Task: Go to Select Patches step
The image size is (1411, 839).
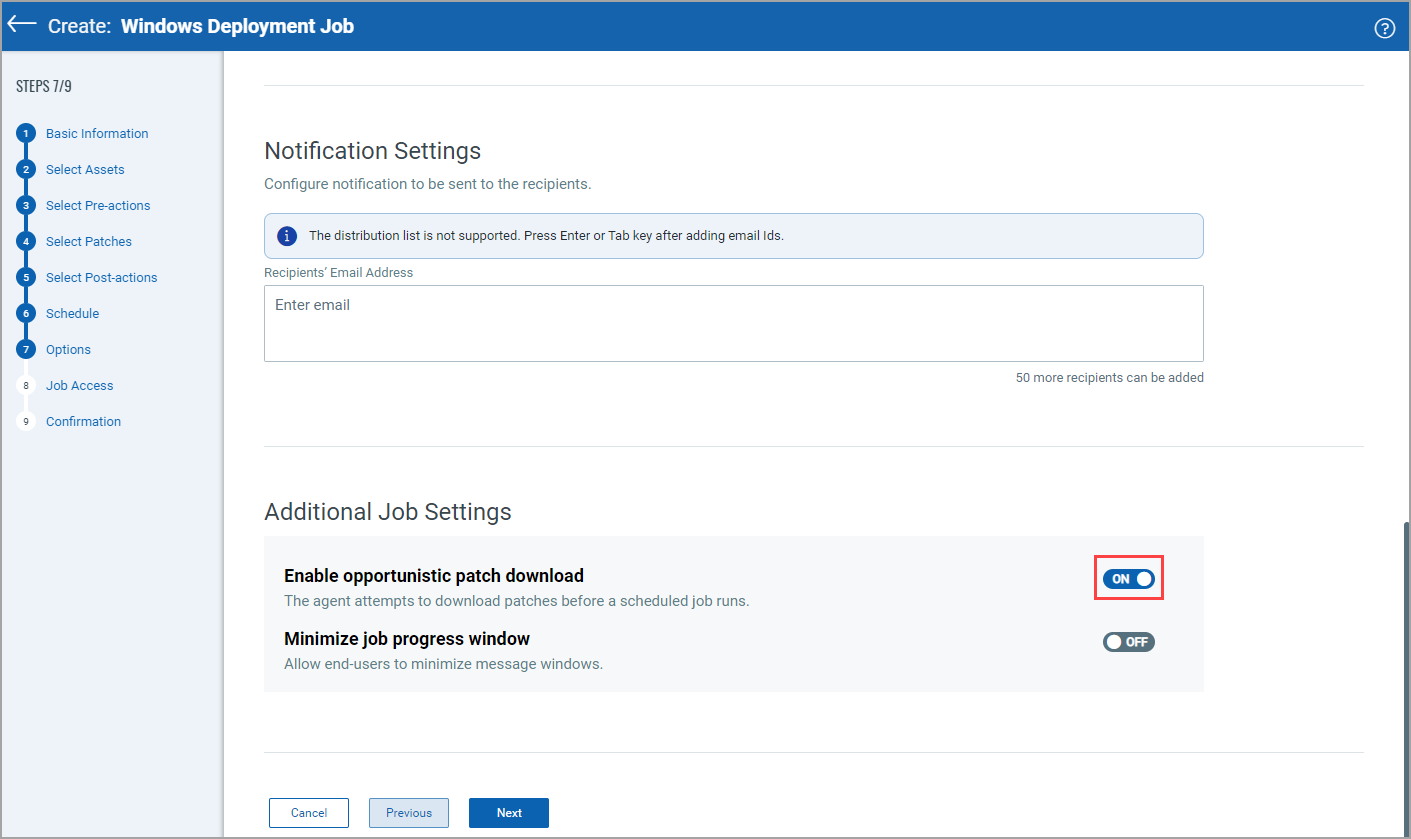Action: (89, 242)
